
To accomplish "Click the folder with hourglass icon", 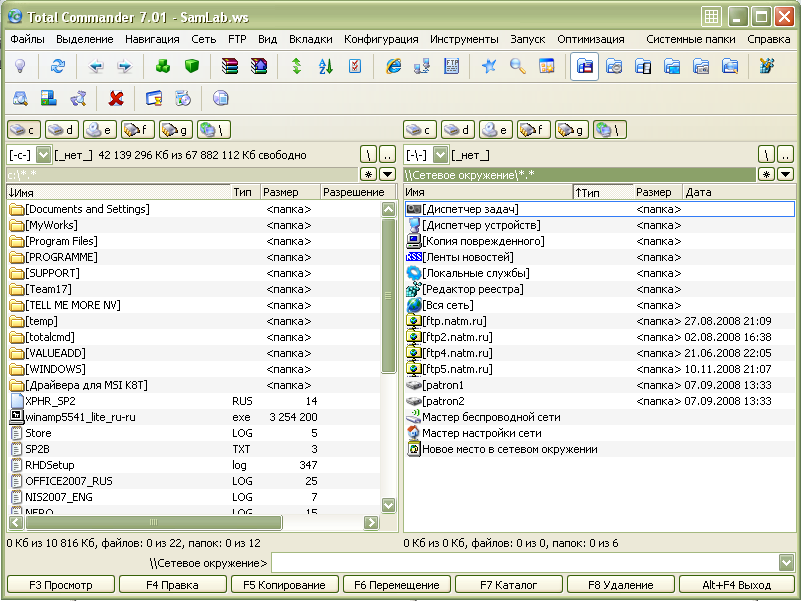I will [x=154, y=98].
